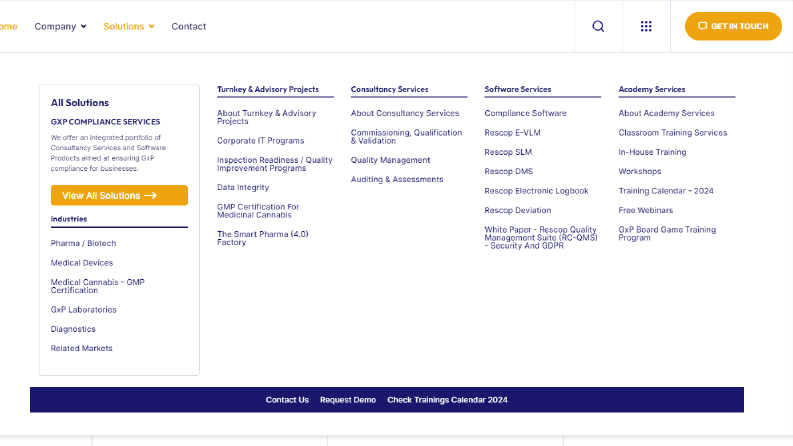This screenshot has width=793, height=446.
Task: Click the View All Solutions button
Action: coord(119,195)
